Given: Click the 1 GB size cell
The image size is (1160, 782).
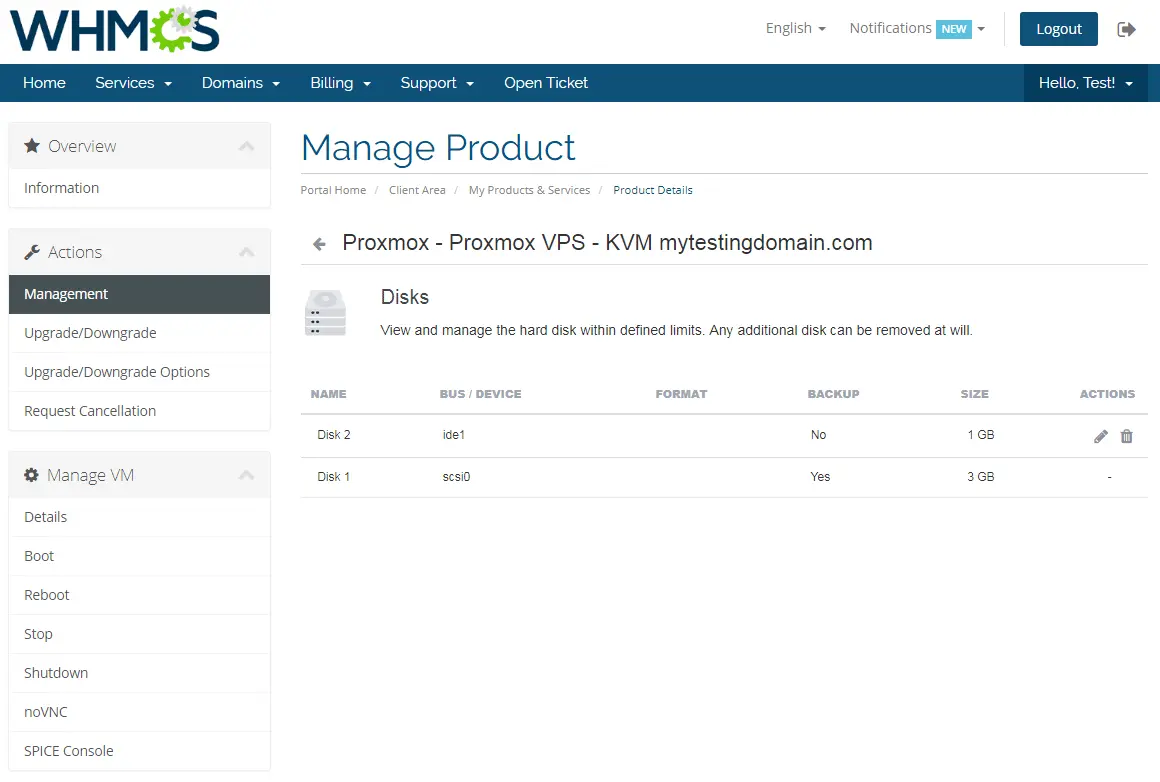Looking at the screenshot, I should (981, 435).
